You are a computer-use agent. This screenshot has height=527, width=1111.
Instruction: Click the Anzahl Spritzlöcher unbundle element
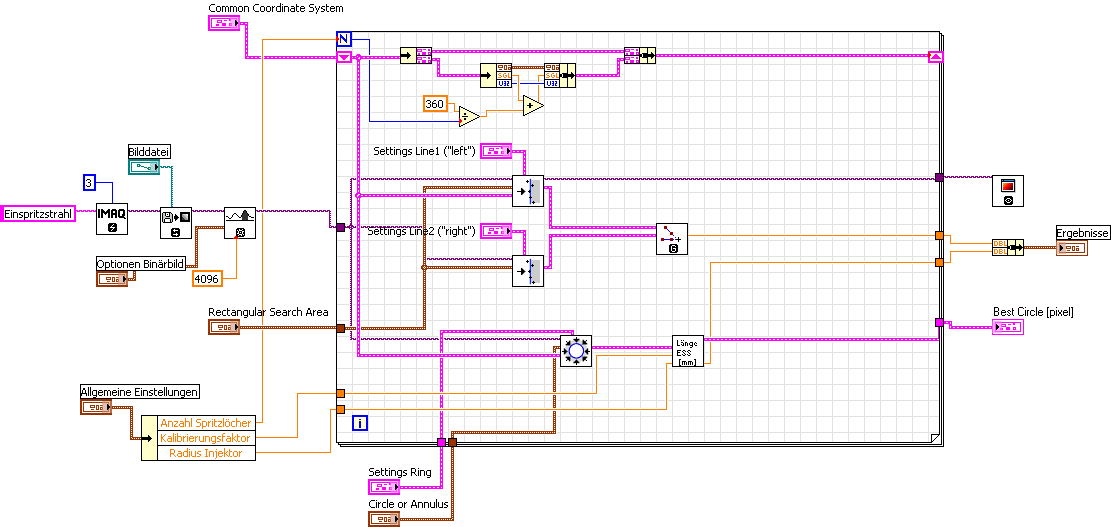tap(205, 423)
